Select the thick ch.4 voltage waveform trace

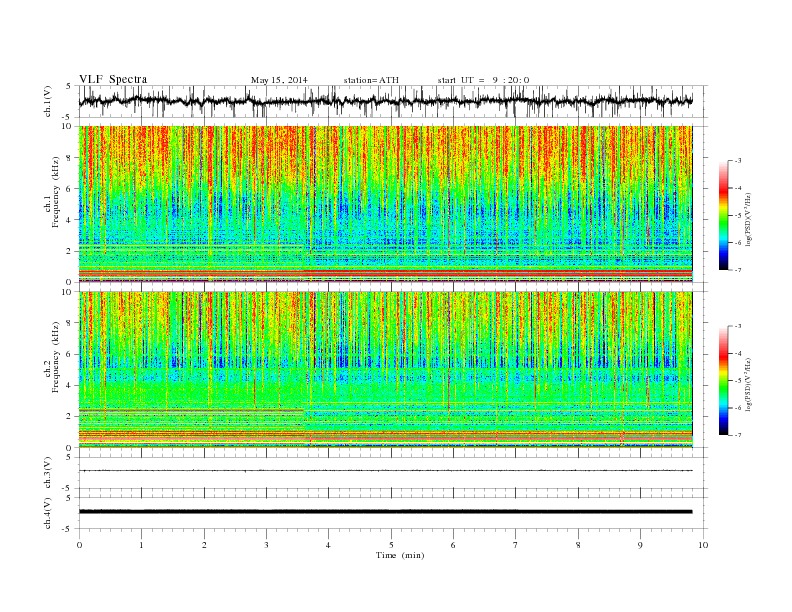pos(385,512)
